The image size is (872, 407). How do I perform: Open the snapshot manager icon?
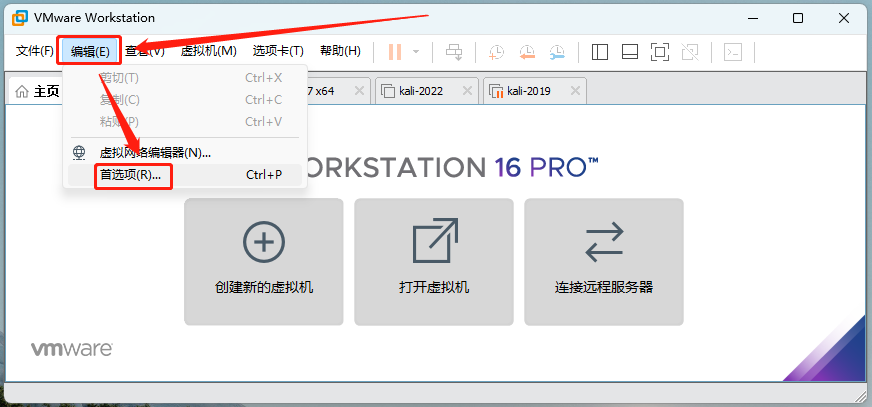tap(557, 52)
